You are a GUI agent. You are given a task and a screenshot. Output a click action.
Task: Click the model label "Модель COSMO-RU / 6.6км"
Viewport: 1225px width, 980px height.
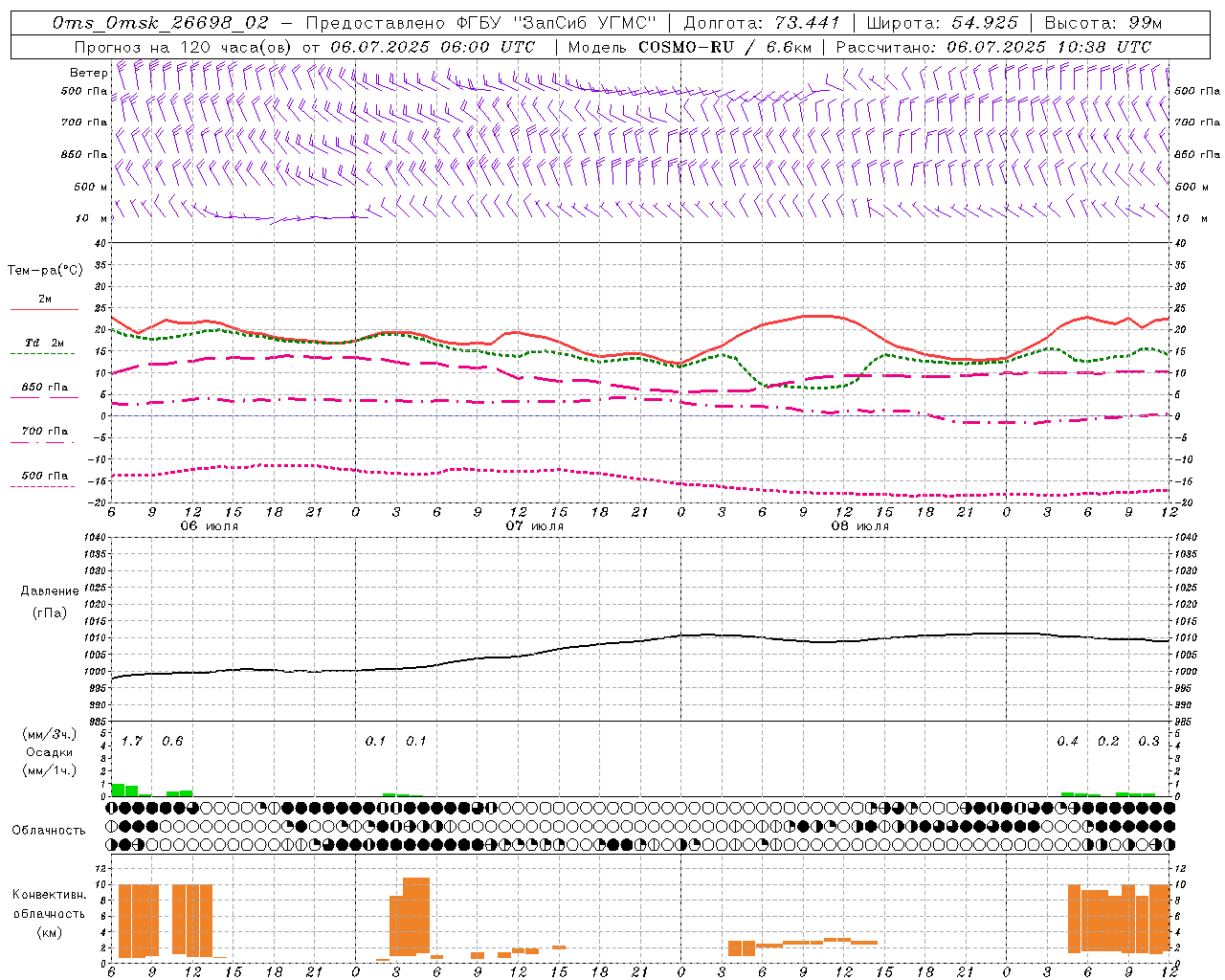690,47
